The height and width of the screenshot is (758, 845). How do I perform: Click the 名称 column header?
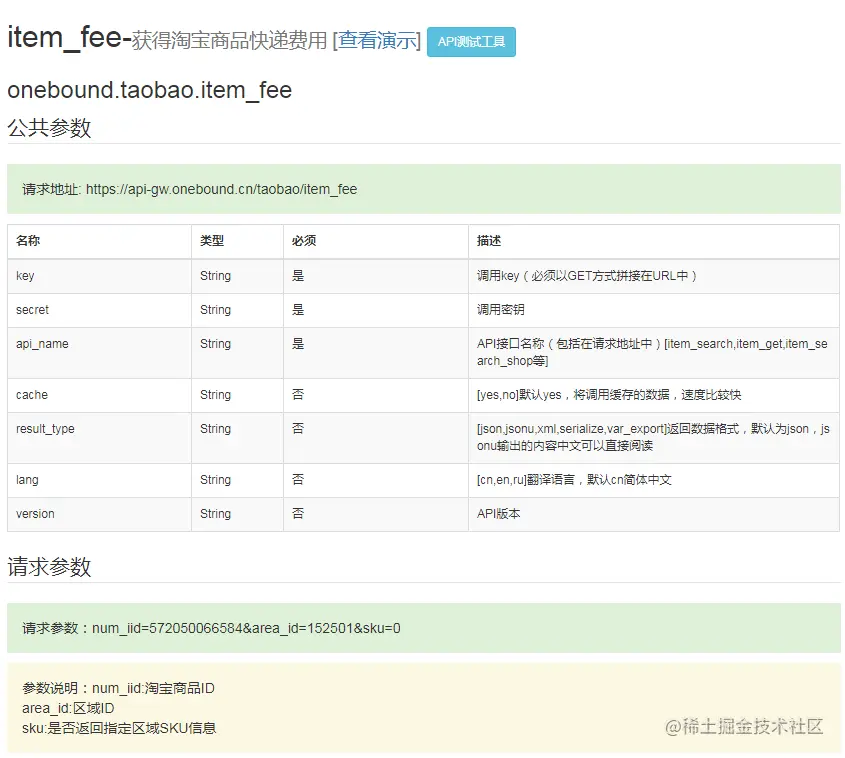28,241
